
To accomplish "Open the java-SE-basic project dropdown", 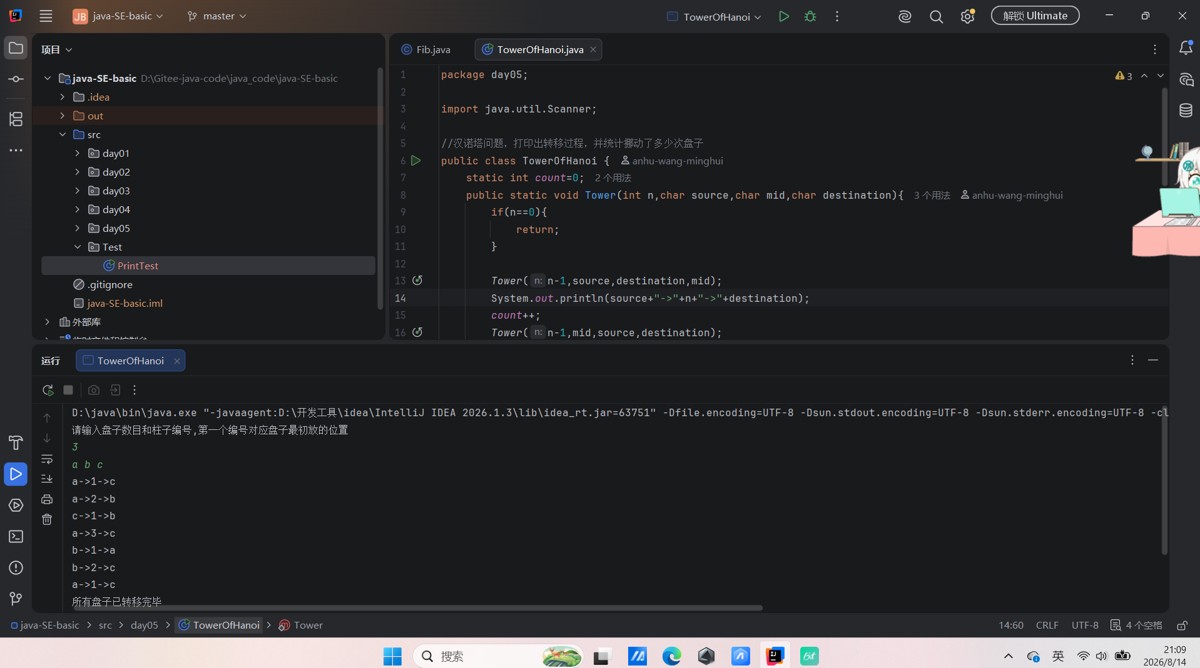I will [118, 16].
